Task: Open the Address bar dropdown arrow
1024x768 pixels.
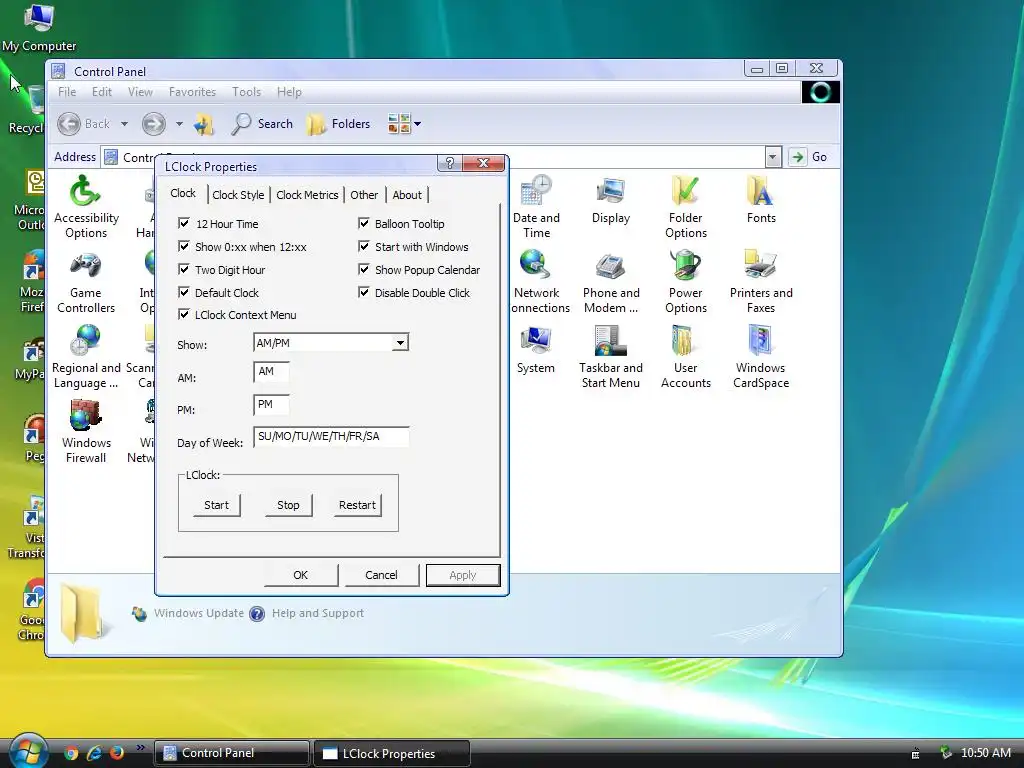Action: (773, 157)
